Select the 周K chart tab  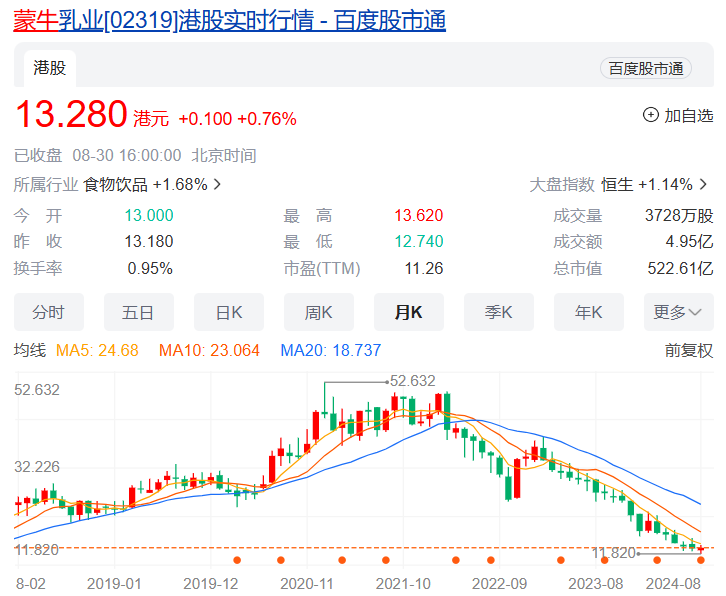[x=318, y=312]
